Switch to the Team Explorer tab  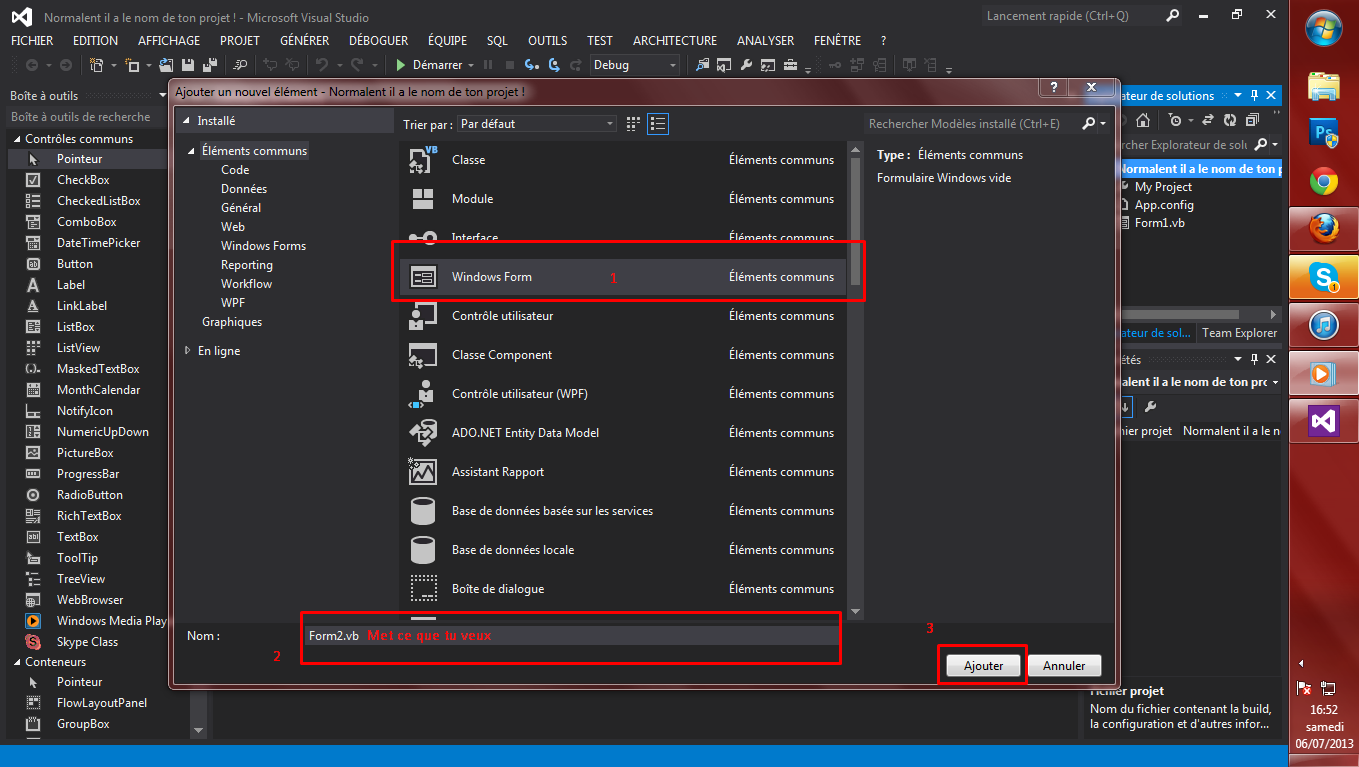tap(1239, 333)
